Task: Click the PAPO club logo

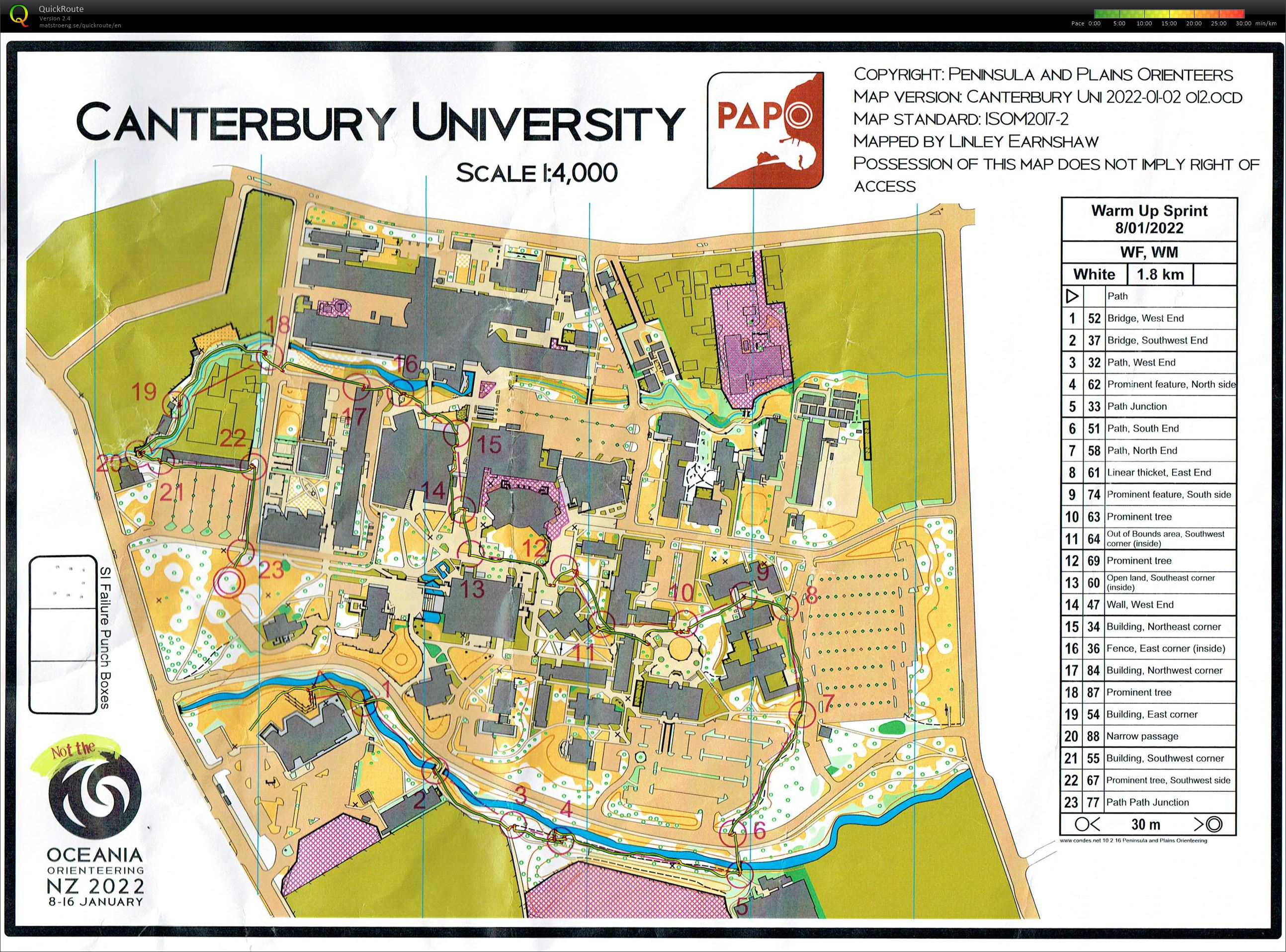Action: pyautogui.click(x=765, y=130)
